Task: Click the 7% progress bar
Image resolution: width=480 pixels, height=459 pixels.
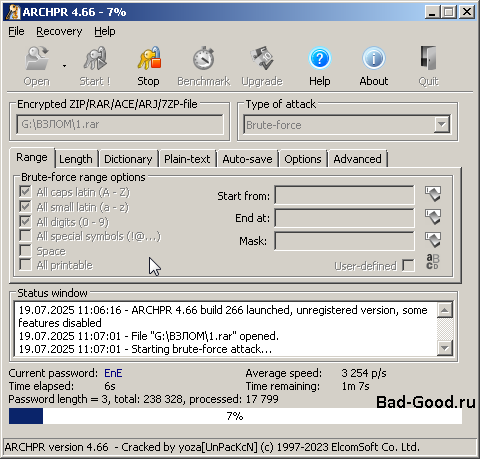Action: tap(235, 416)
